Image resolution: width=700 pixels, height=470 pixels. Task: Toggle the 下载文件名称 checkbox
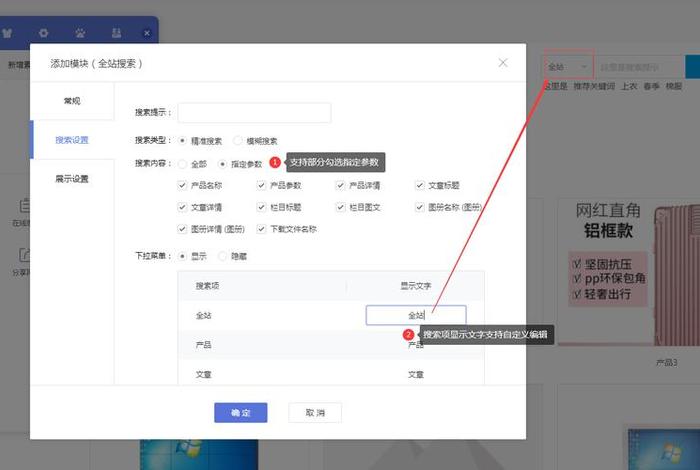pos(261,229)
